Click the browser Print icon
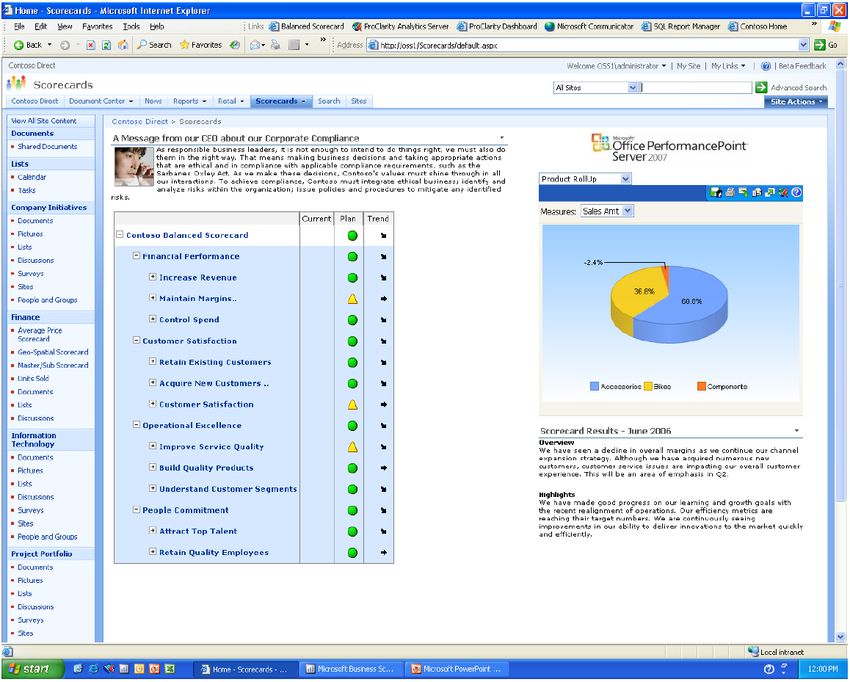This screenshot has width=850, height=682. tap(276, 46)
